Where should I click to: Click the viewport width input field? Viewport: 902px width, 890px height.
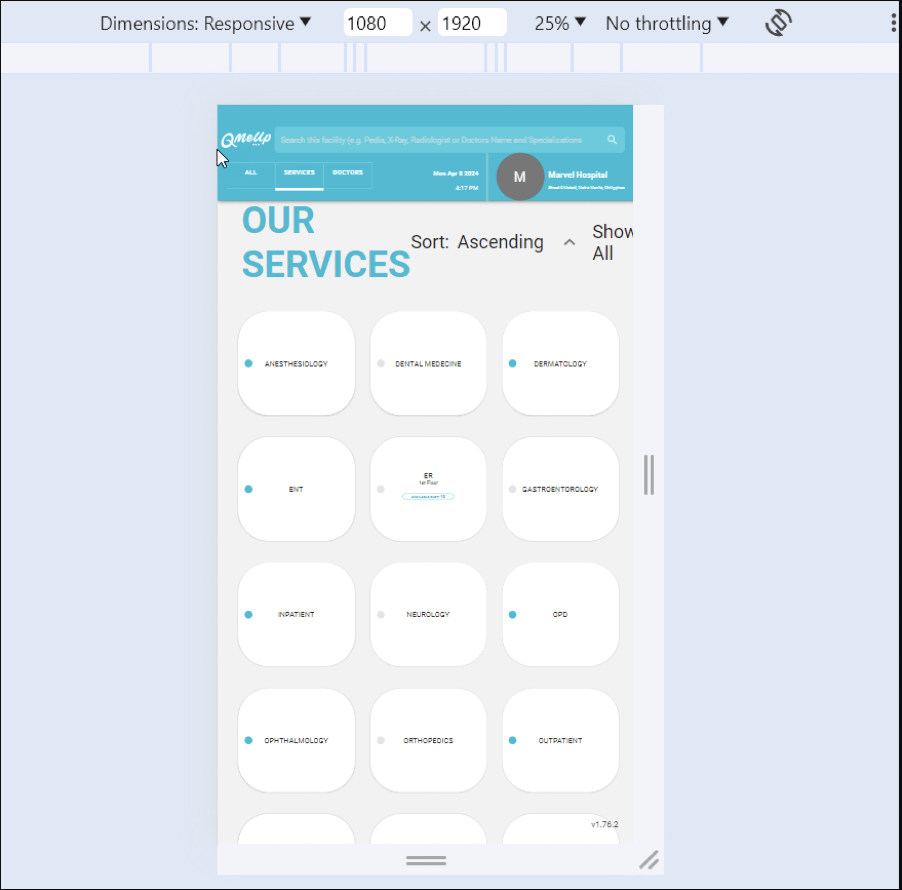coord(377,24)
